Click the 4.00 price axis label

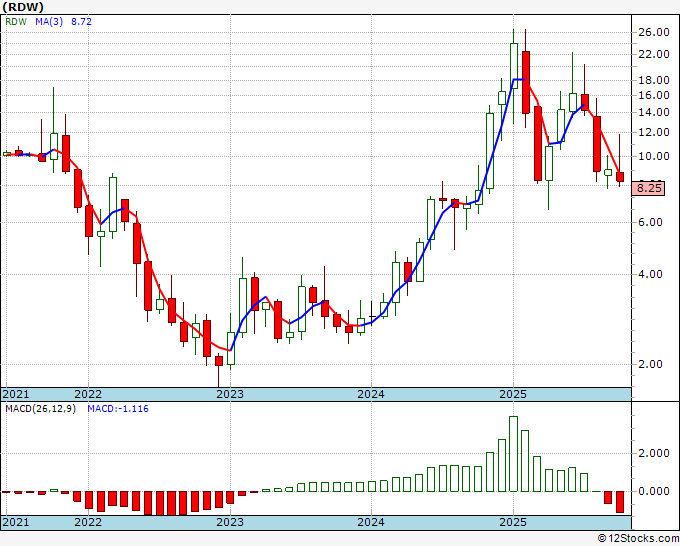pyautogui.click(x=650, y=274)
